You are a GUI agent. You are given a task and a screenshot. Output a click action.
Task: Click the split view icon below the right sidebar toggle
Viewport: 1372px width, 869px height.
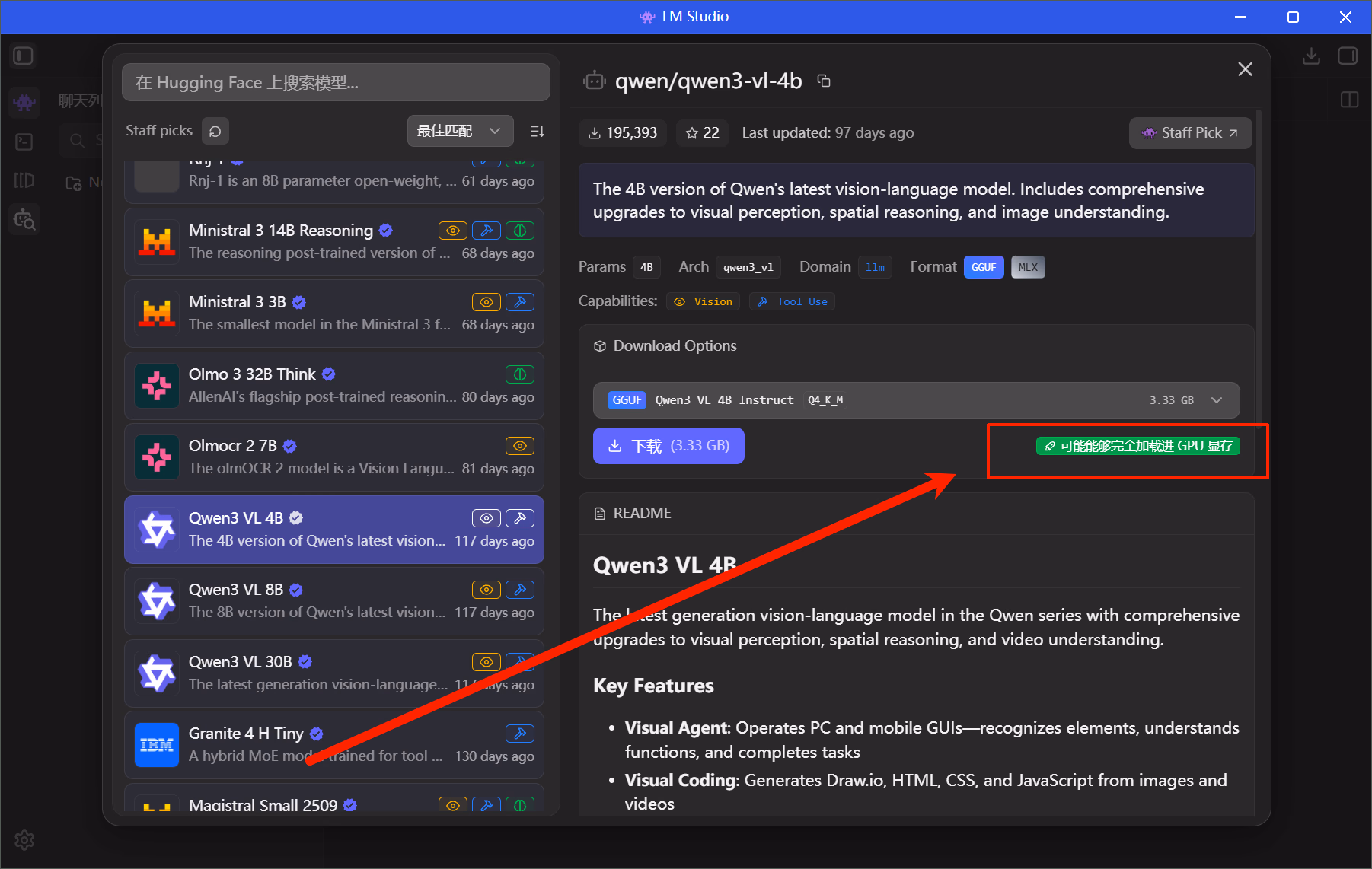click(x=1349, y=100)
